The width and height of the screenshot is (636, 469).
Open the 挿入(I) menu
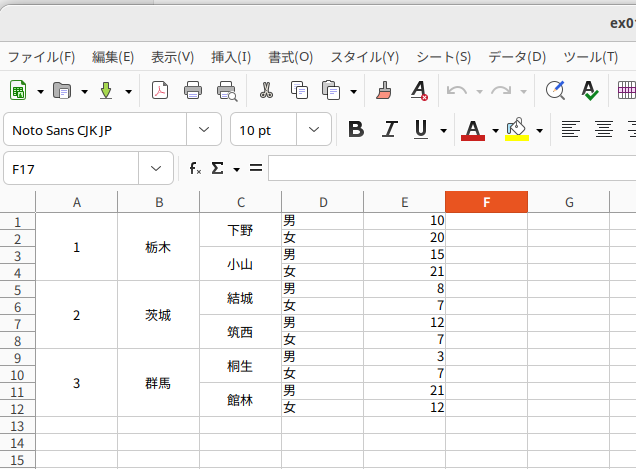[x=231, y=57]
